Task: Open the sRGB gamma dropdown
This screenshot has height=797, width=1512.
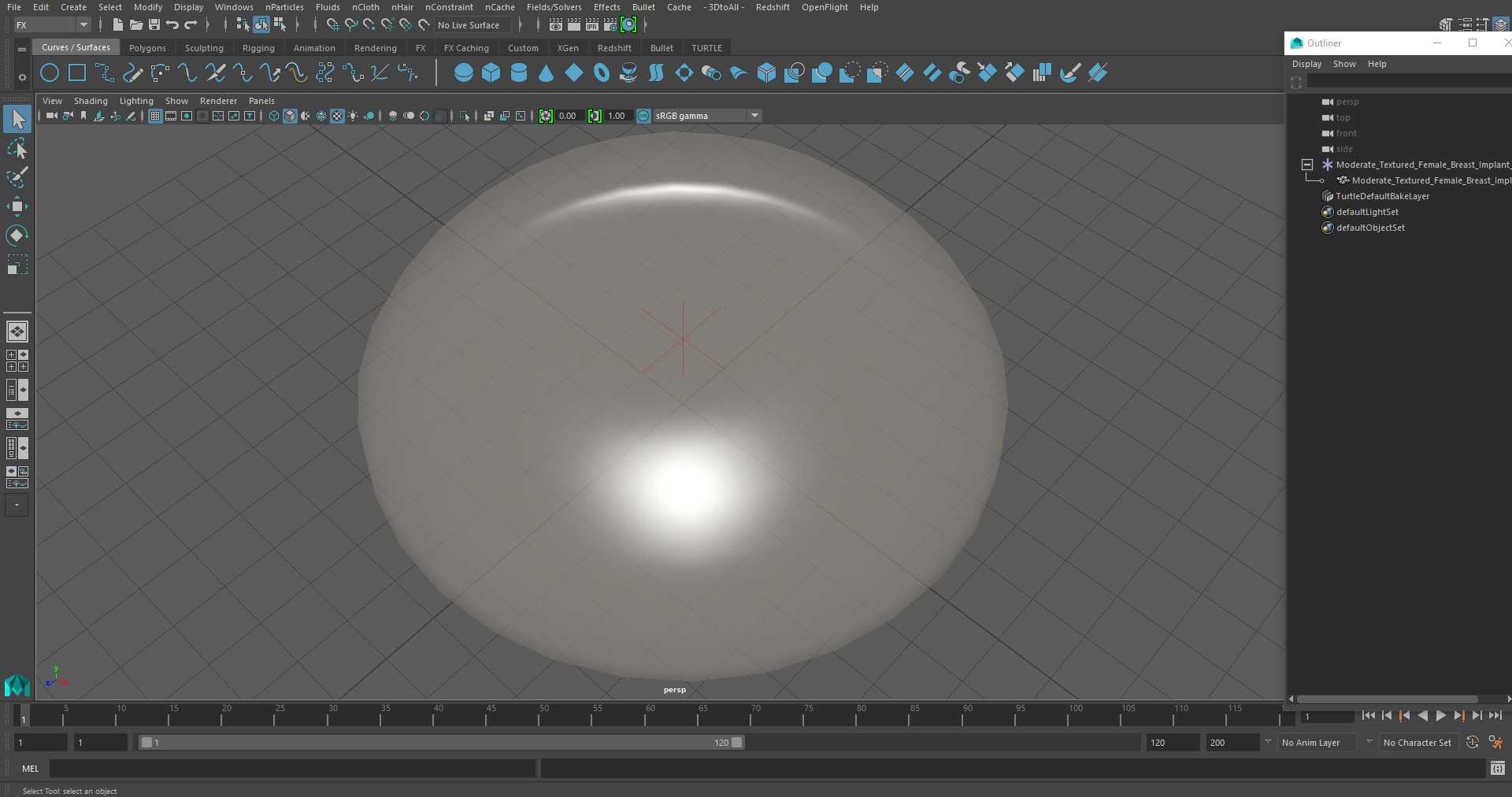Action: click(x=707, y=116)
